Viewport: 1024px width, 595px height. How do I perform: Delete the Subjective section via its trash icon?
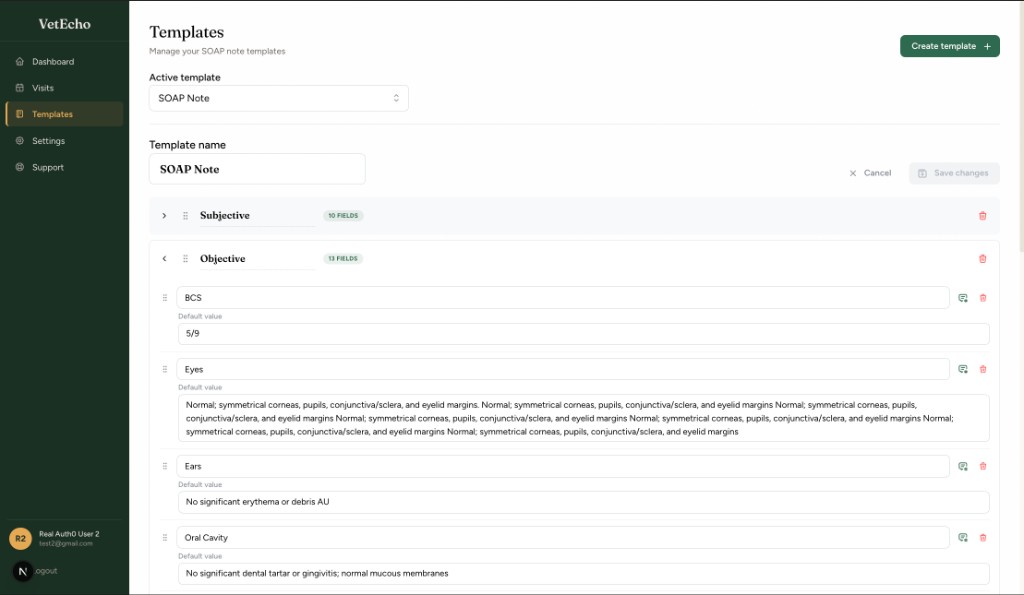coord(982,215)
